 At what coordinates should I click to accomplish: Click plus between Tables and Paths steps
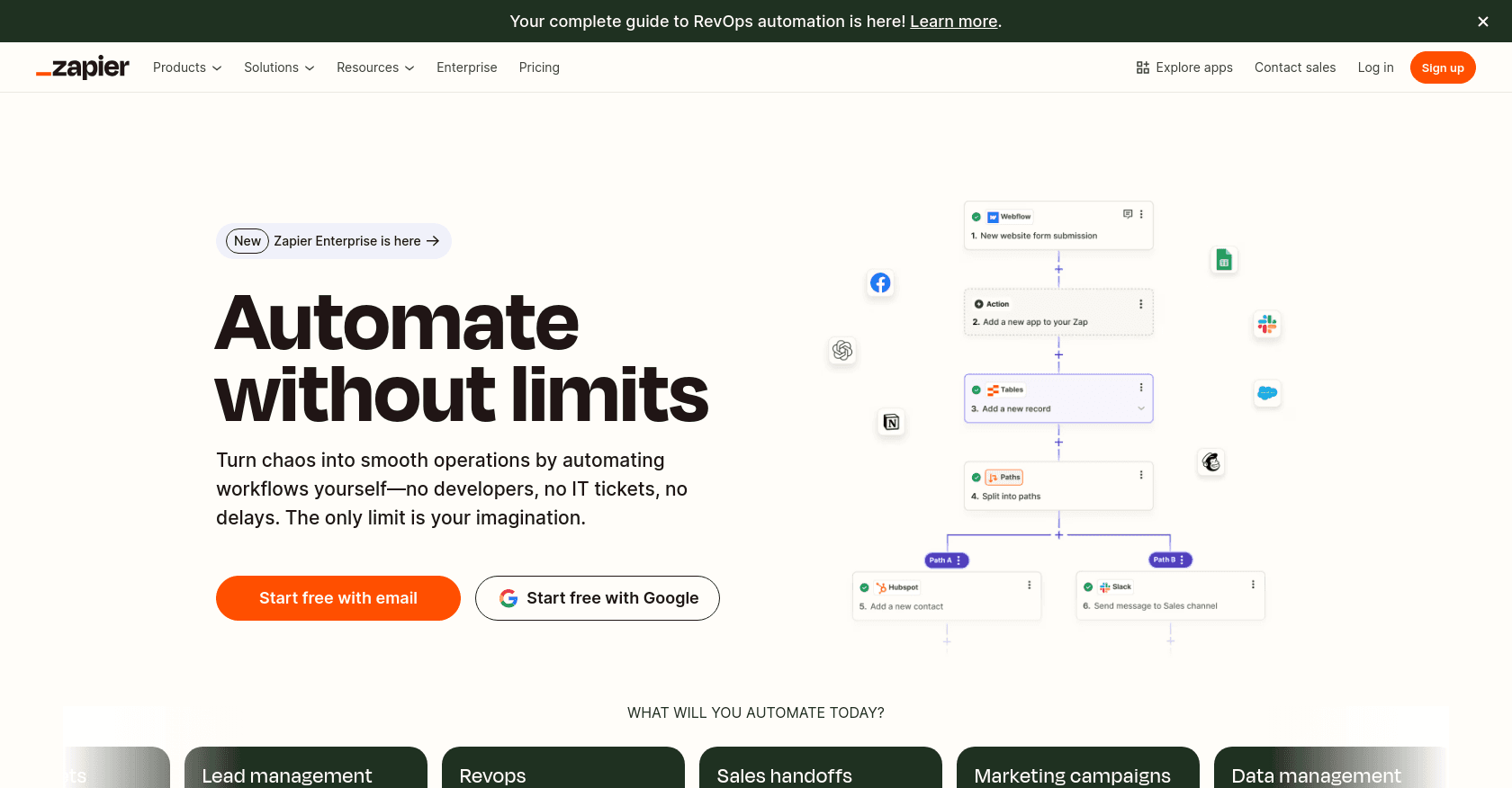tap(1058, 442)
